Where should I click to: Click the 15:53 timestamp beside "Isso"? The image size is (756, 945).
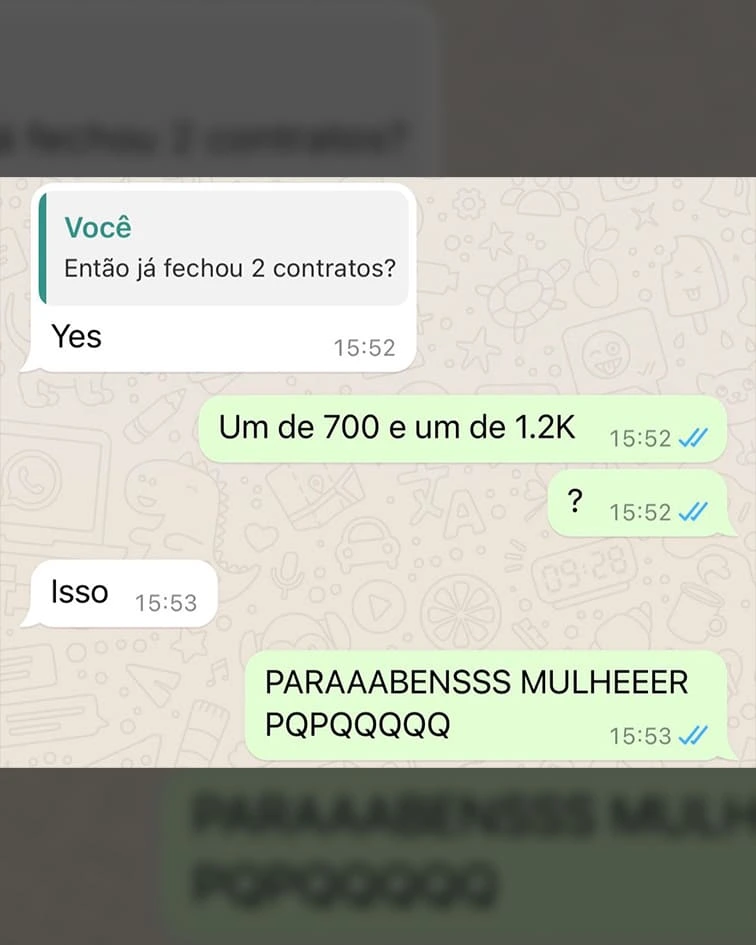tap(166, 603)
